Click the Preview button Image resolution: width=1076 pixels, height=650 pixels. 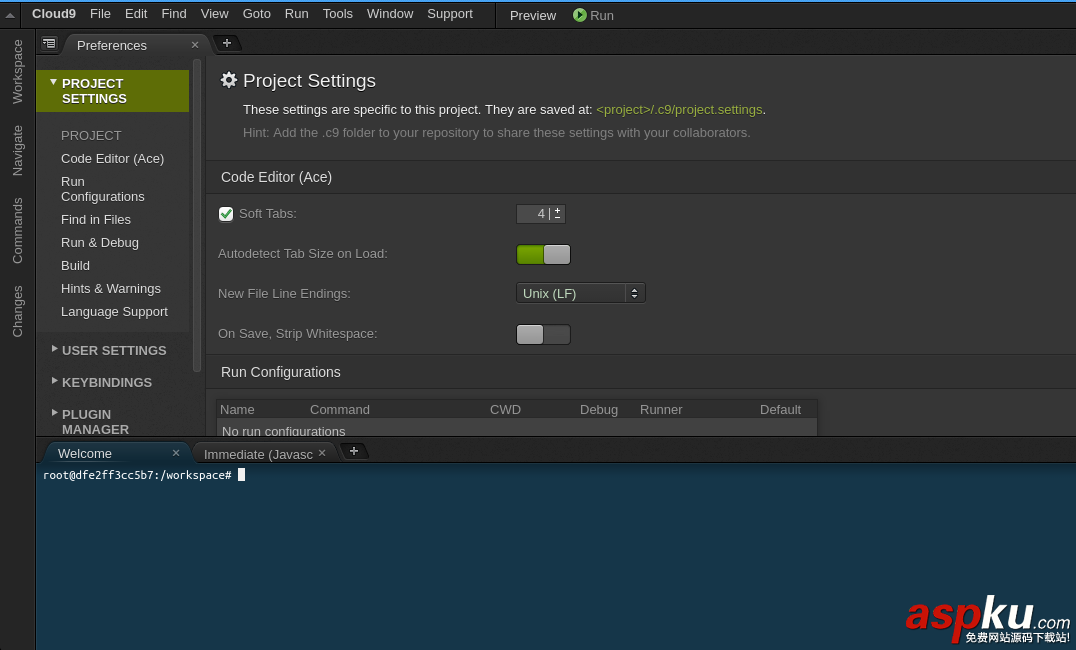[533, 15]
